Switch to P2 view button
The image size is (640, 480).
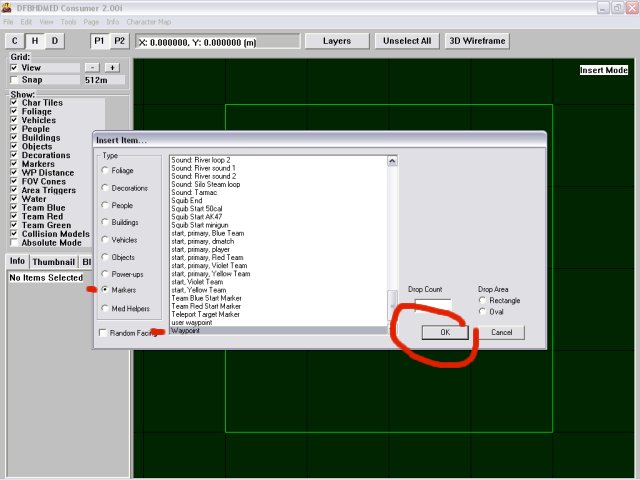(119, 41)
